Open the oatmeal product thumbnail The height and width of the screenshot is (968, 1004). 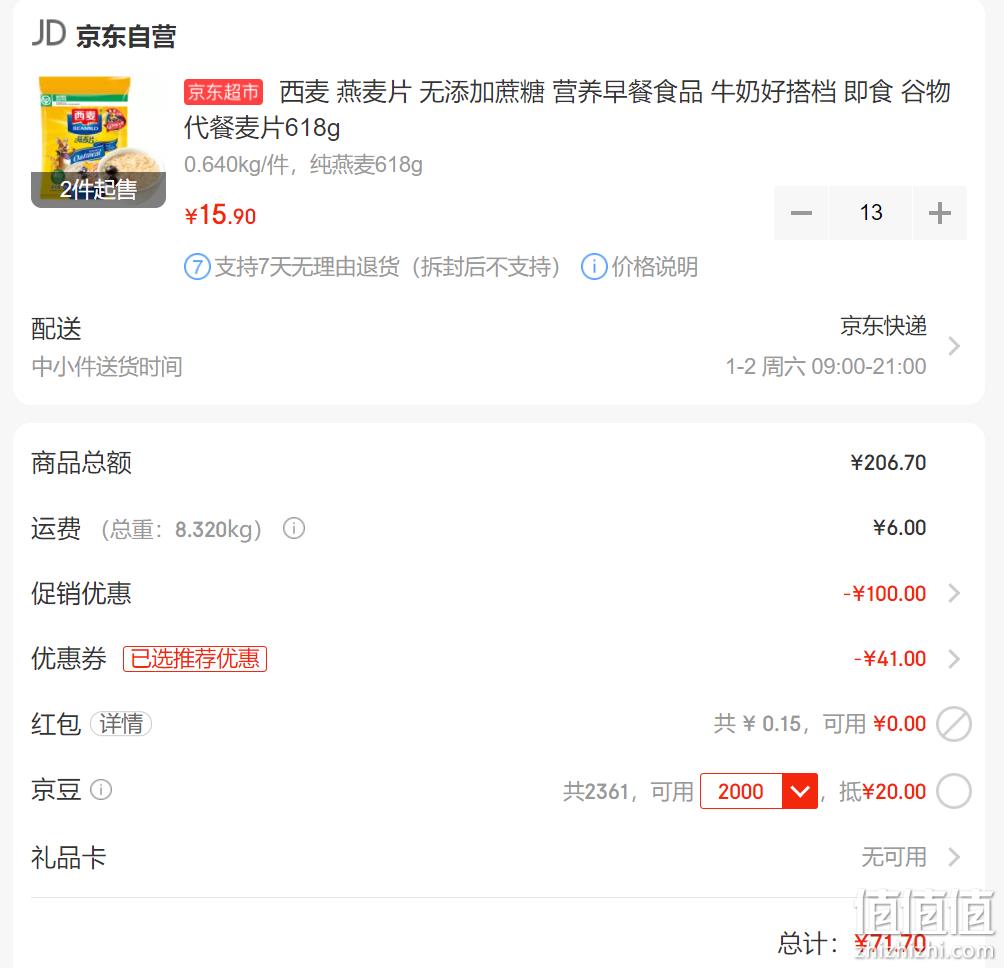pos(98,141)
